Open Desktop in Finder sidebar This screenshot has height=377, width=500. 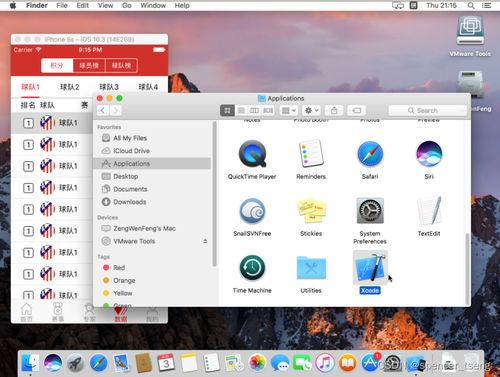(152, 176)
